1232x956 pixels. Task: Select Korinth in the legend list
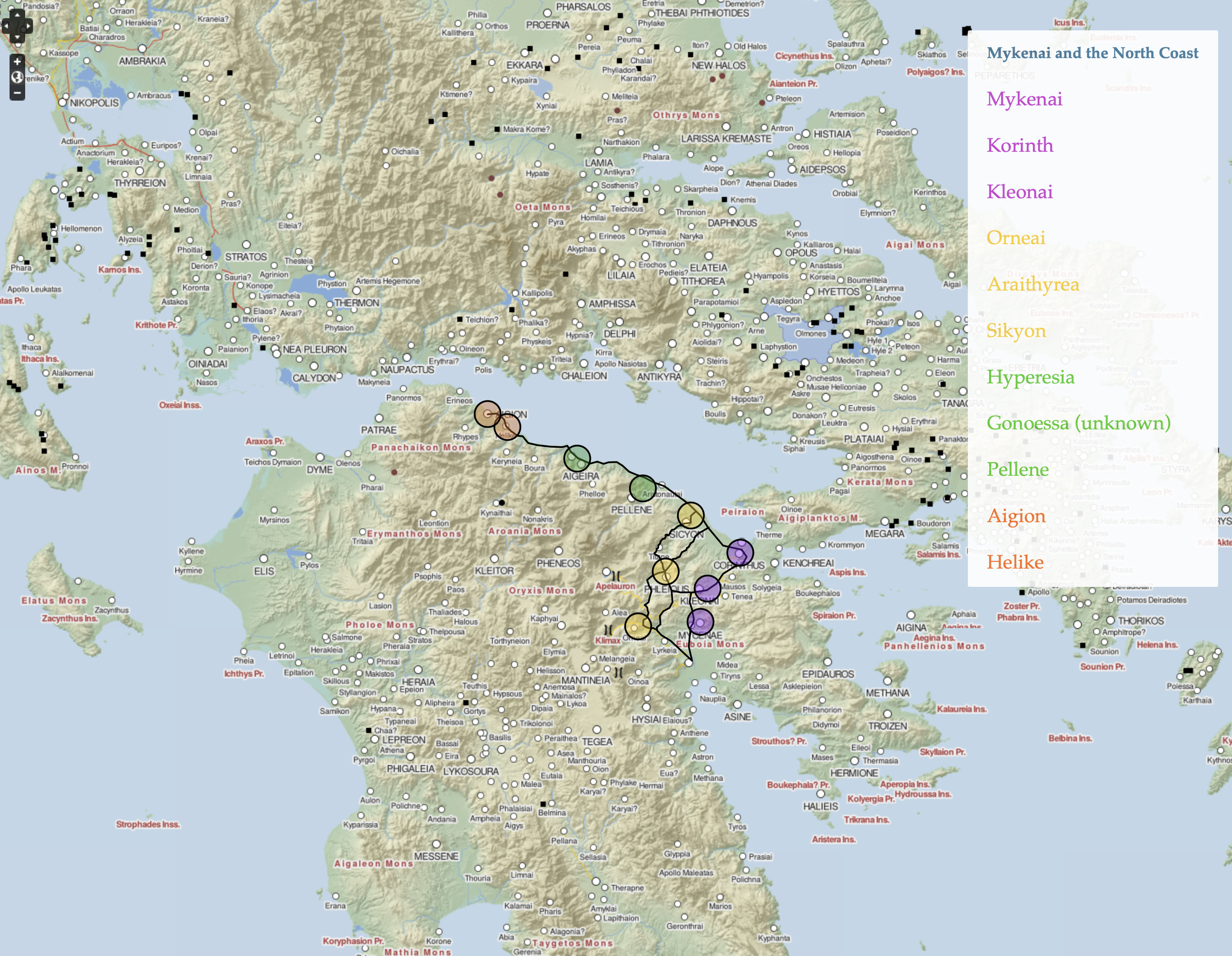pos(1019,145)
